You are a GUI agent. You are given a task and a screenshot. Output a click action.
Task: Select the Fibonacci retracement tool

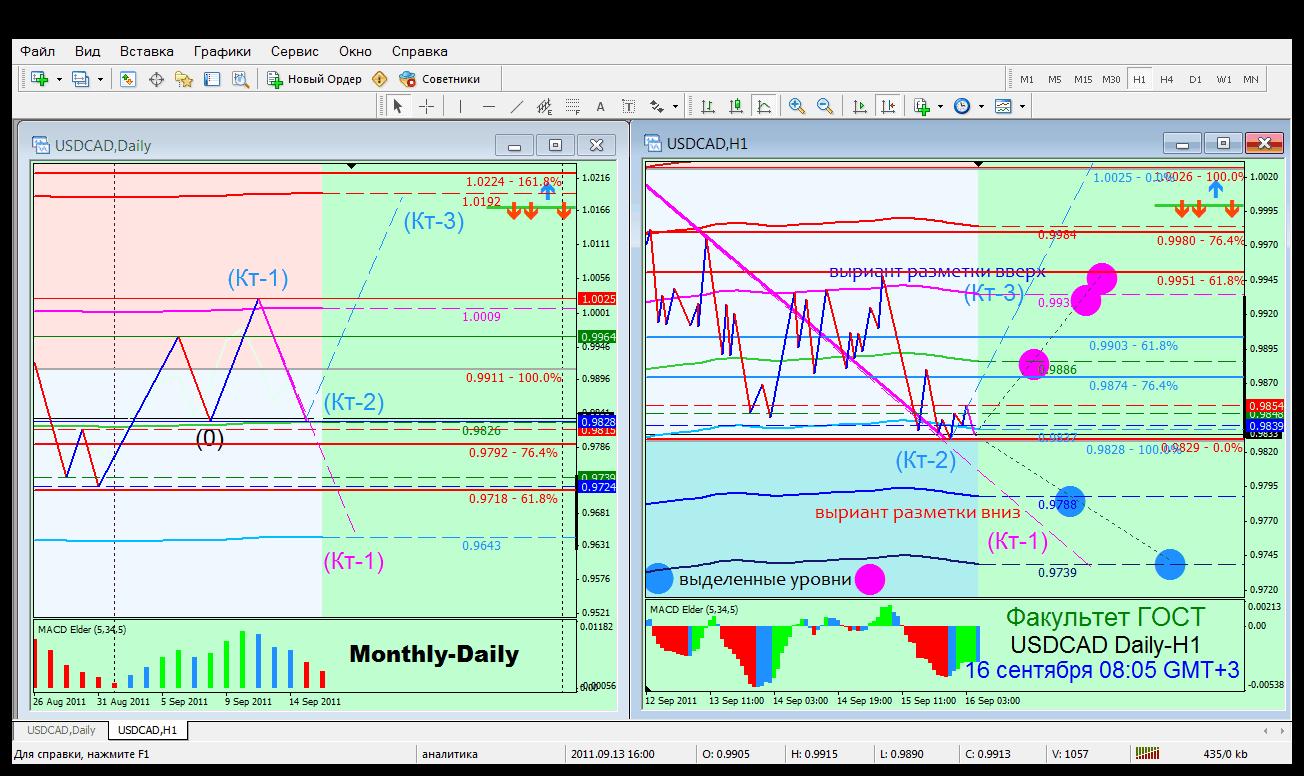tap(572, 106)
